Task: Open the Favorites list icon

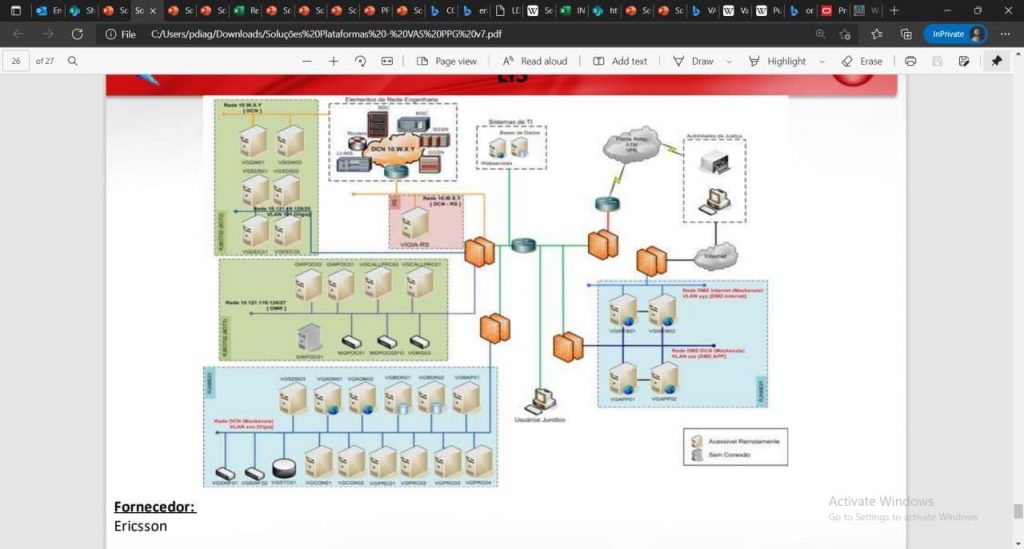Action: 876,34
